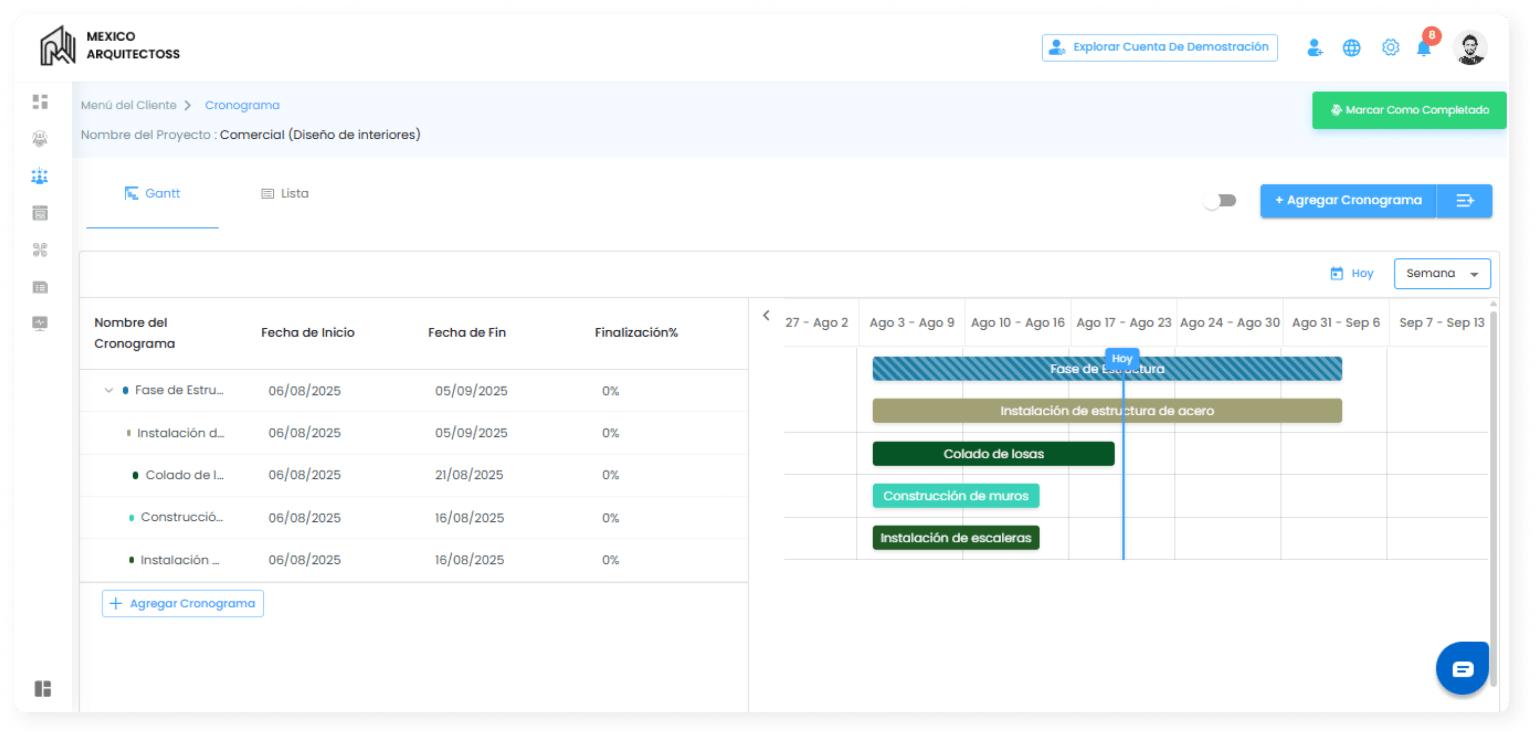
Task: Open the settings gear icon
Action: (x=1390, y=48)
